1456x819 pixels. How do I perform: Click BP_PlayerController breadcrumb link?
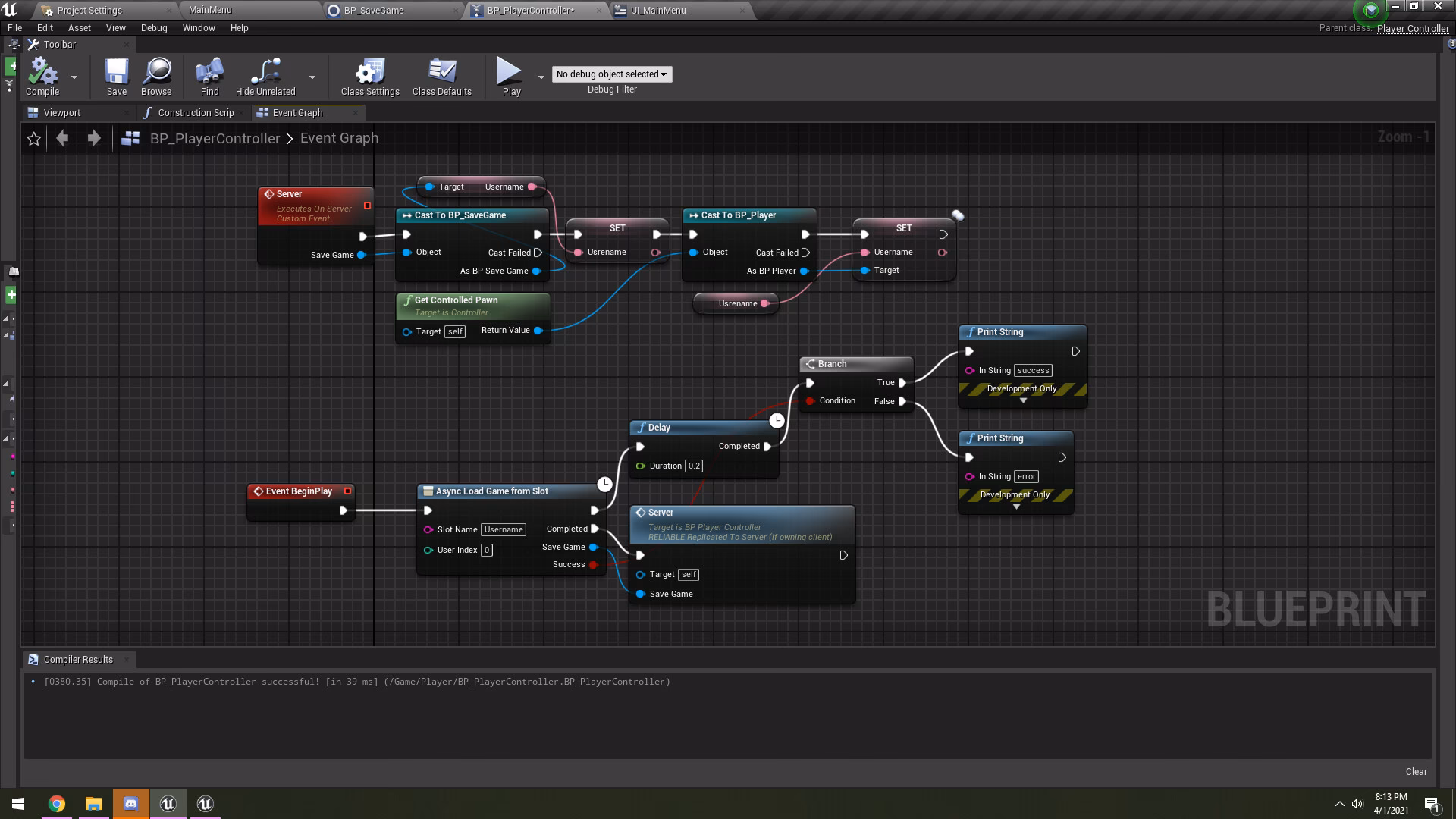point(215,138)
